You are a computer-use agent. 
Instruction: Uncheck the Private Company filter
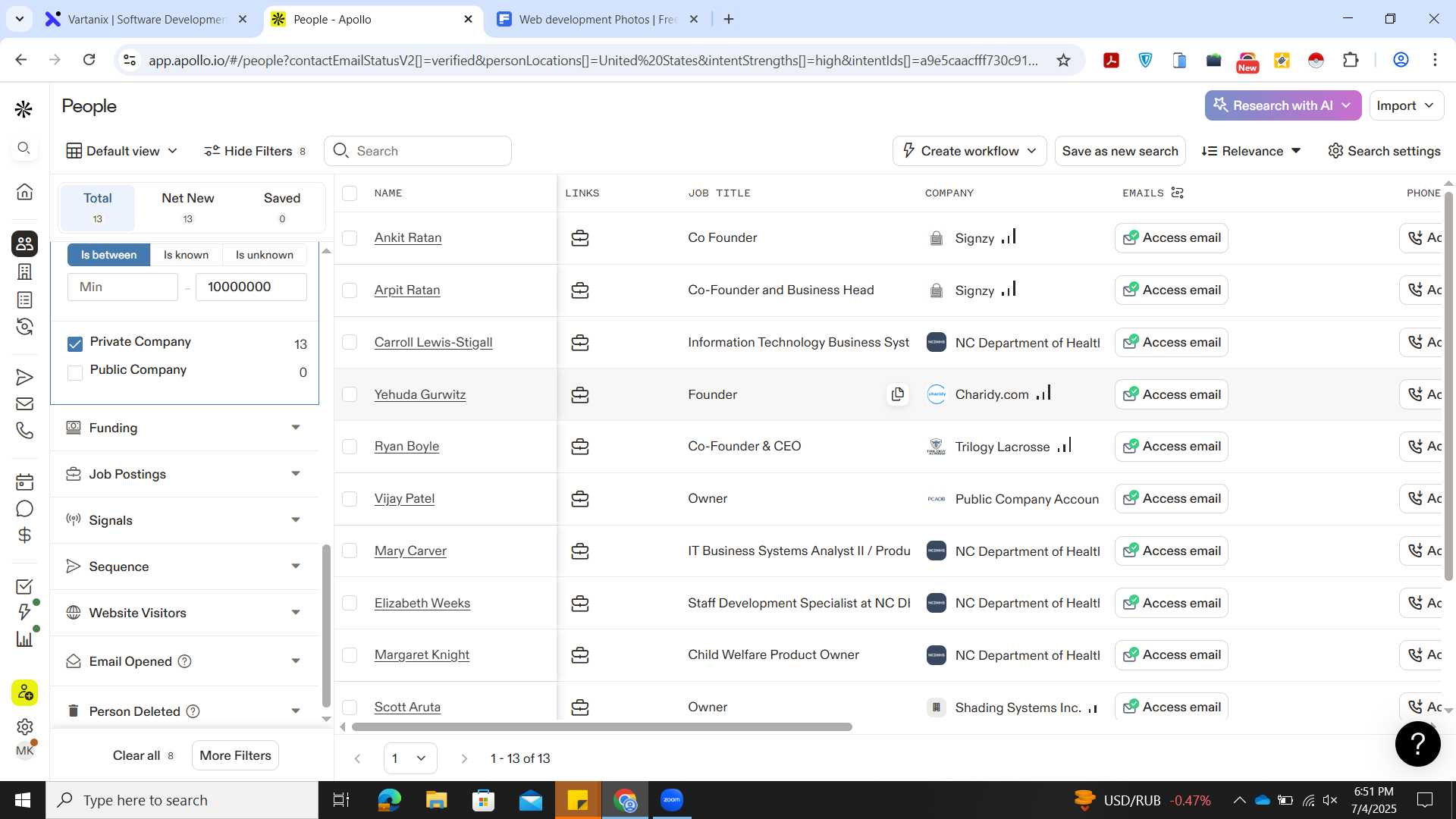click(75, 344)
